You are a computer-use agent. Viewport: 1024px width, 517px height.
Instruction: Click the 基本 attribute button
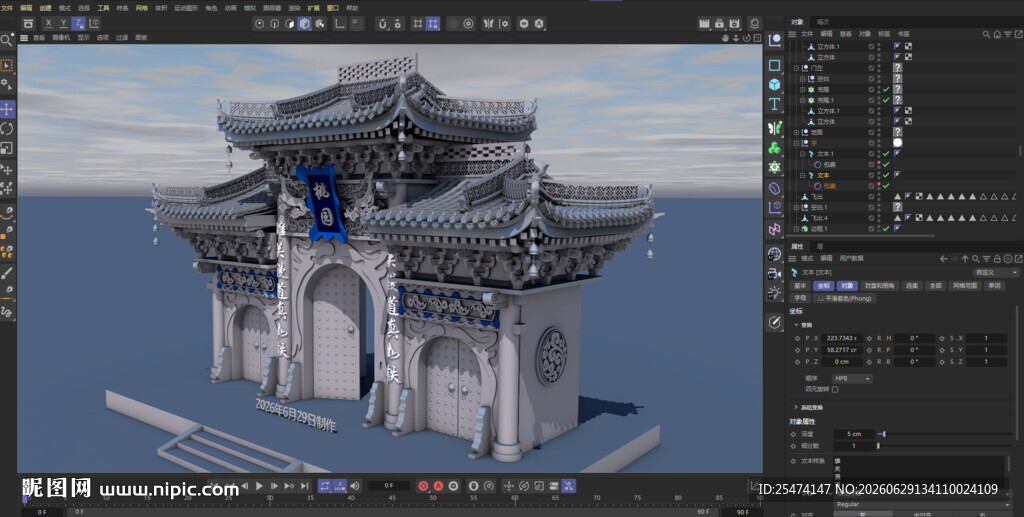(x=800, y=286)
